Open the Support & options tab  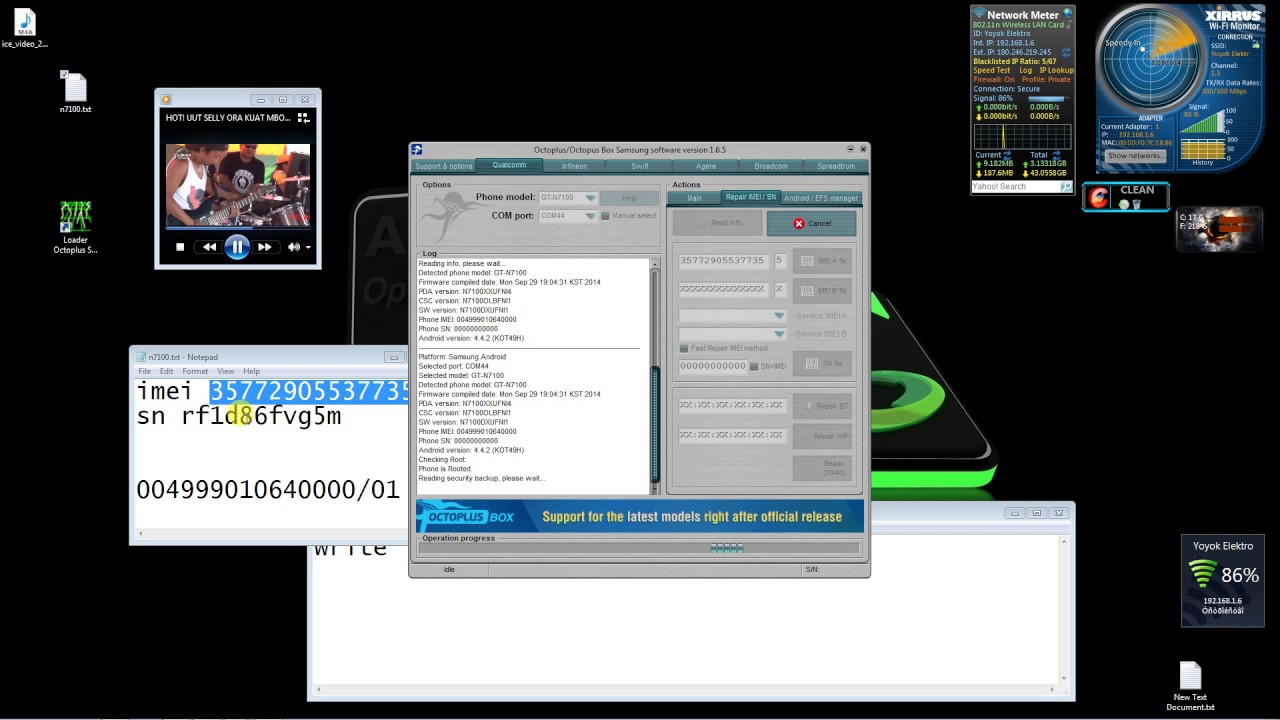coord(443,166)
